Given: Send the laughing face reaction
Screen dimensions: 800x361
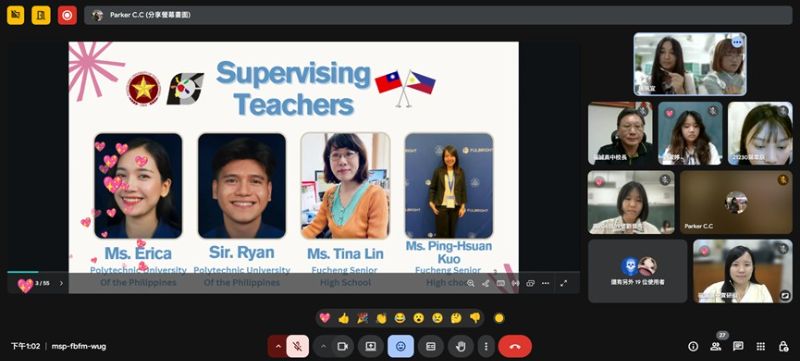Looking at the screenshot, I should [x=399, y=318].
